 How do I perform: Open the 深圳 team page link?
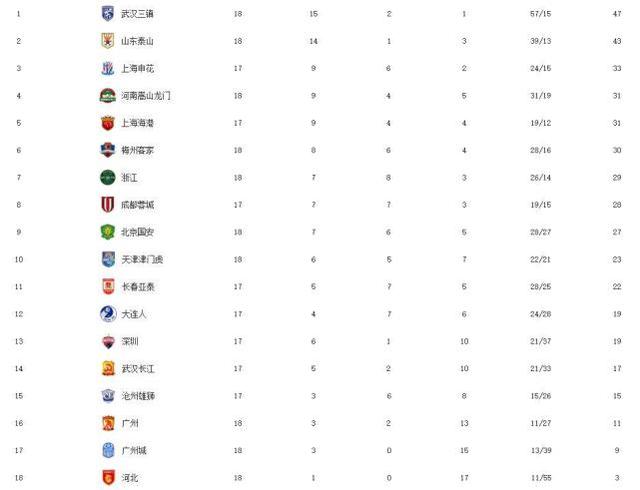130,341
